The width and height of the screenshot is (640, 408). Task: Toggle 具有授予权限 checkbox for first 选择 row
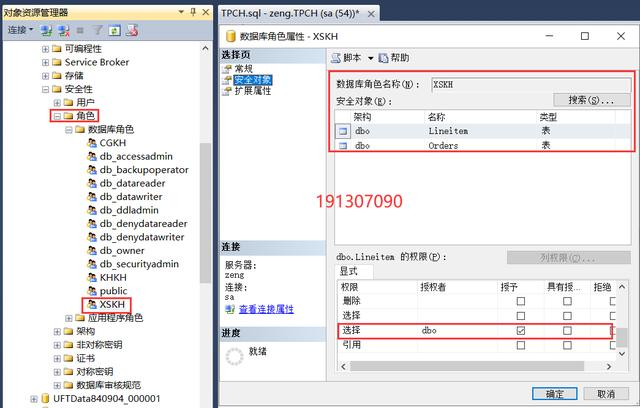567,316
